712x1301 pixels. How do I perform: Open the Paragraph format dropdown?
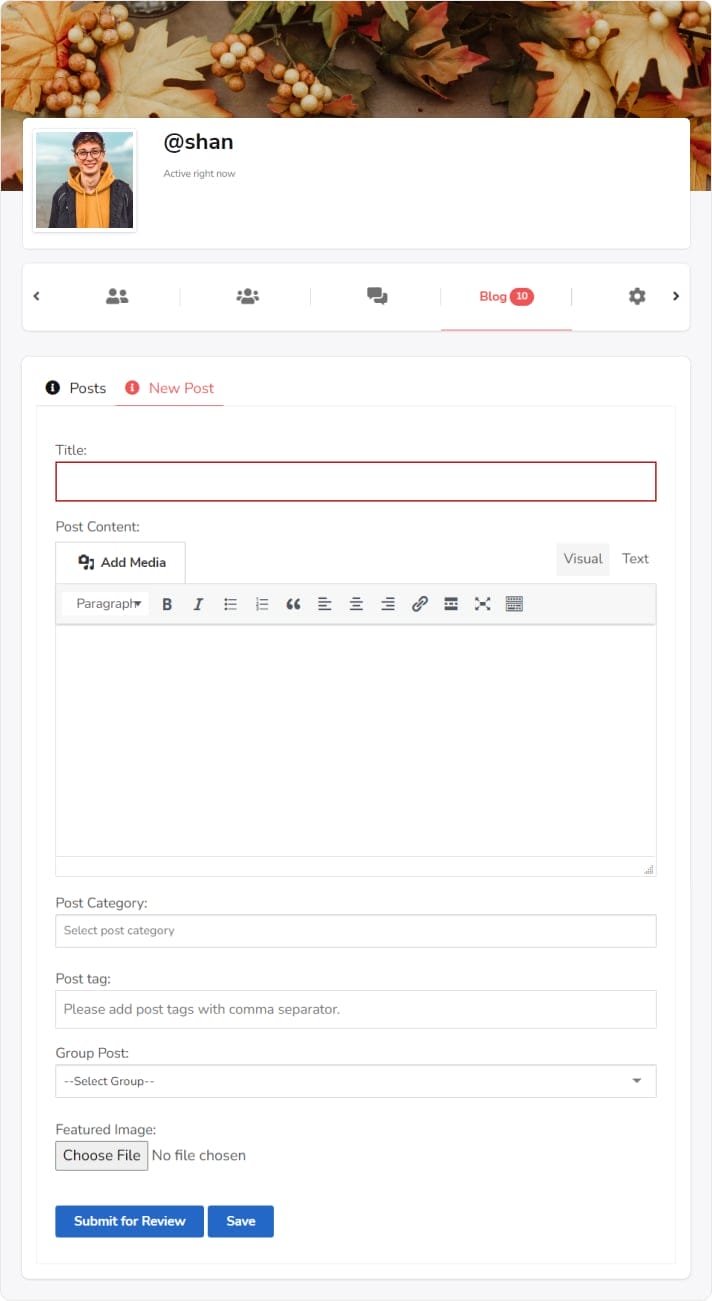(x=106, y=604)
